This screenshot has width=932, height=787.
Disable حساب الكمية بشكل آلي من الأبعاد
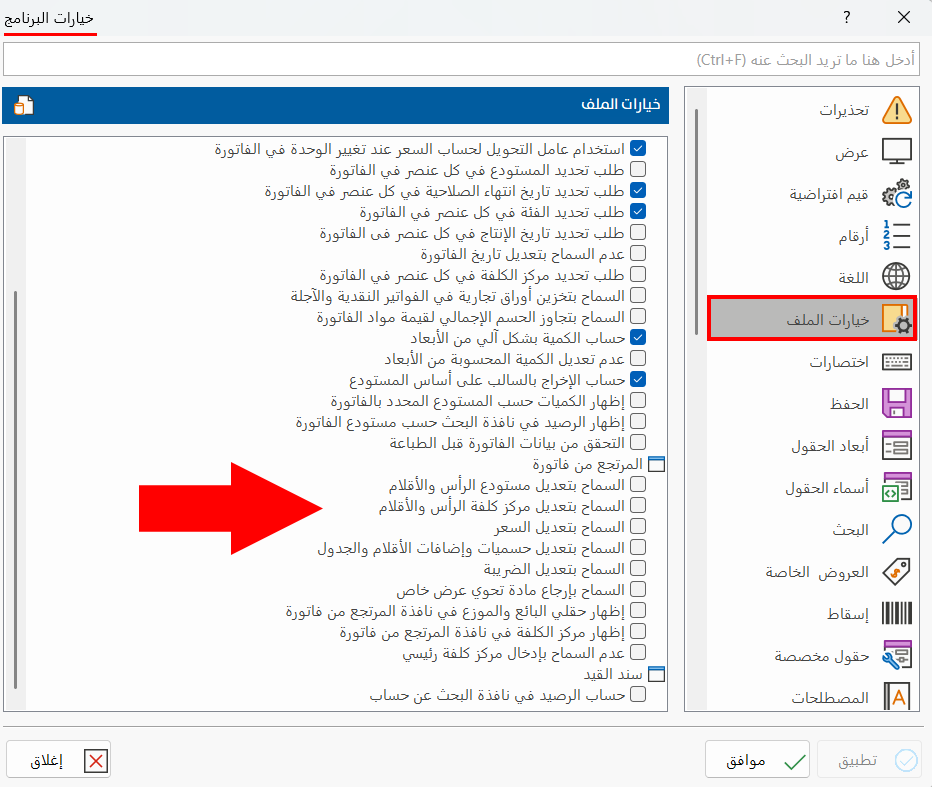[638, 337]
